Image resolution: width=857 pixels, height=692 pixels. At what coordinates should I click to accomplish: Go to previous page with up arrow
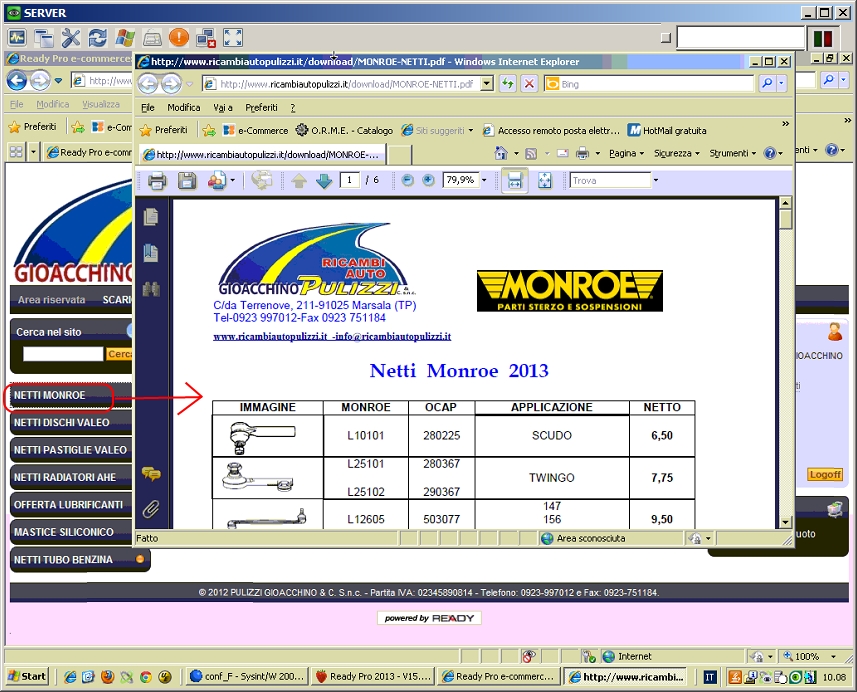point(298,180)
